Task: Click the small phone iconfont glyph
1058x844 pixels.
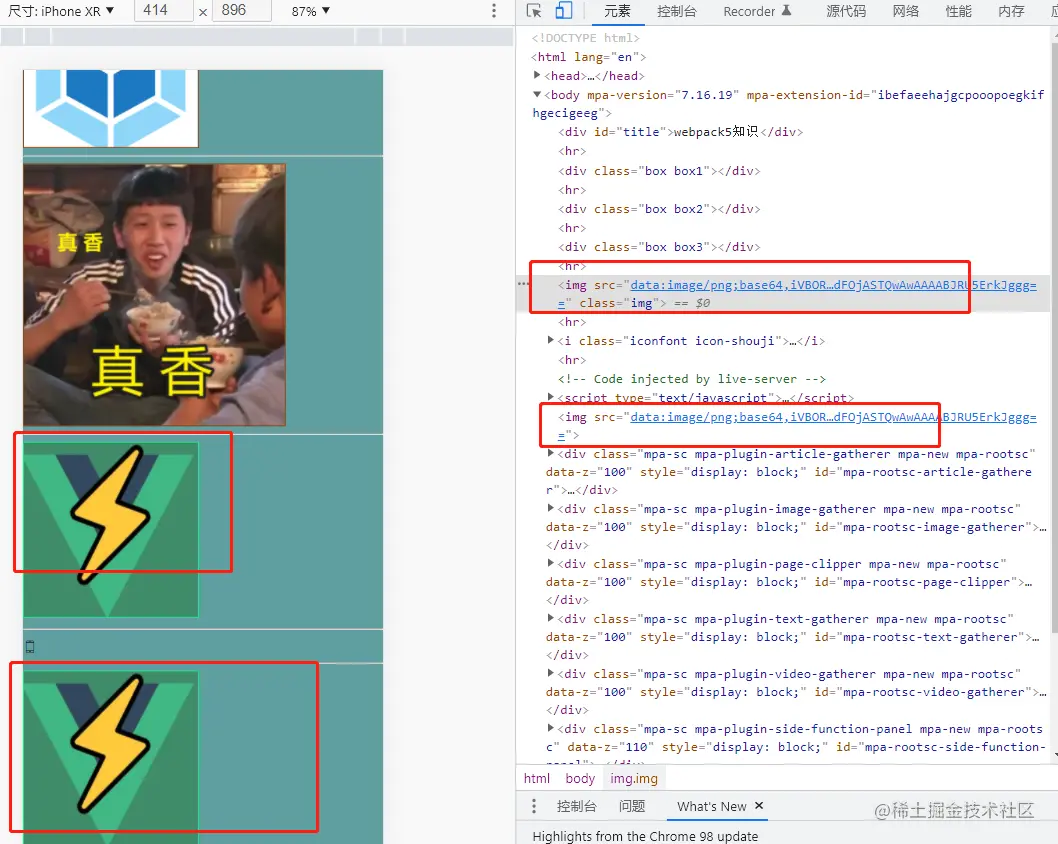Action: [x=30, y=647]
